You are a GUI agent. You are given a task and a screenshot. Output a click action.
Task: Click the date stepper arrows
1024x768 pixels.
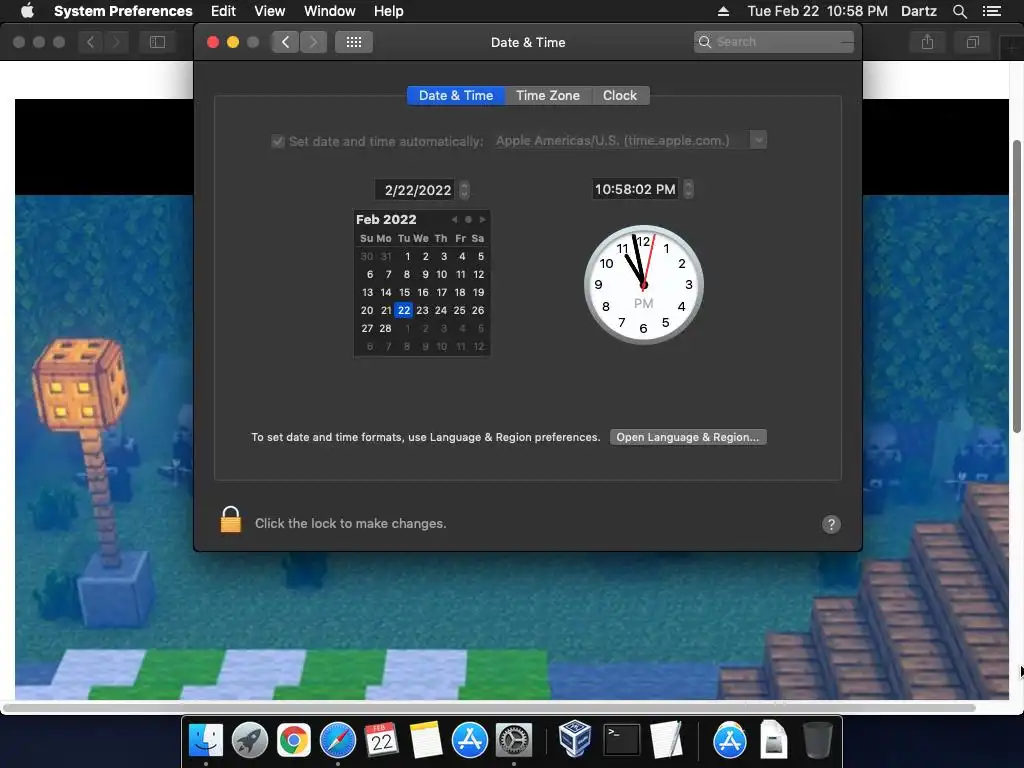(x=464, y=190)
